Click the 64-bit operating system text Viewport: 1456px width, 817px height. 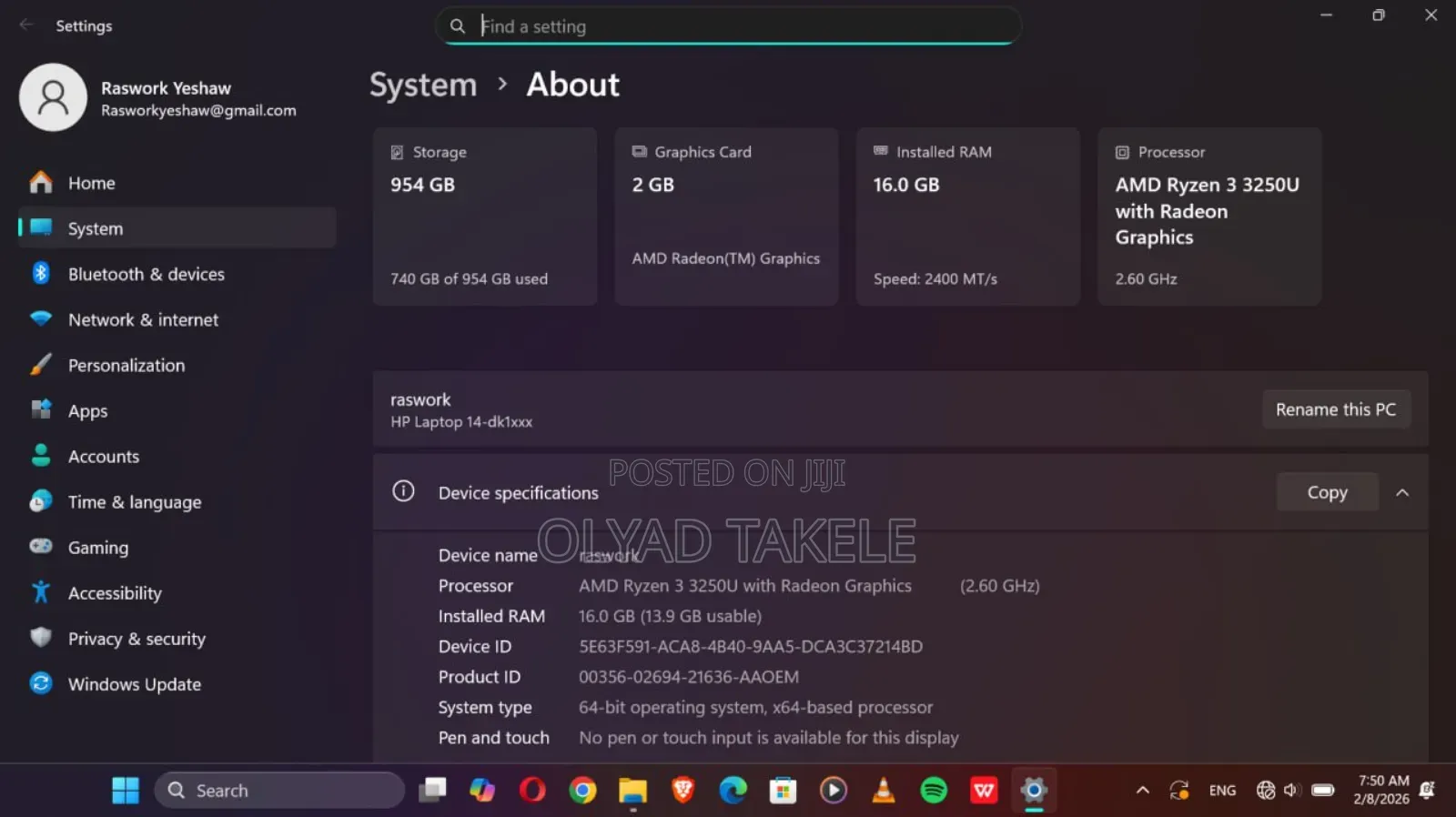(x=755, y=707)
